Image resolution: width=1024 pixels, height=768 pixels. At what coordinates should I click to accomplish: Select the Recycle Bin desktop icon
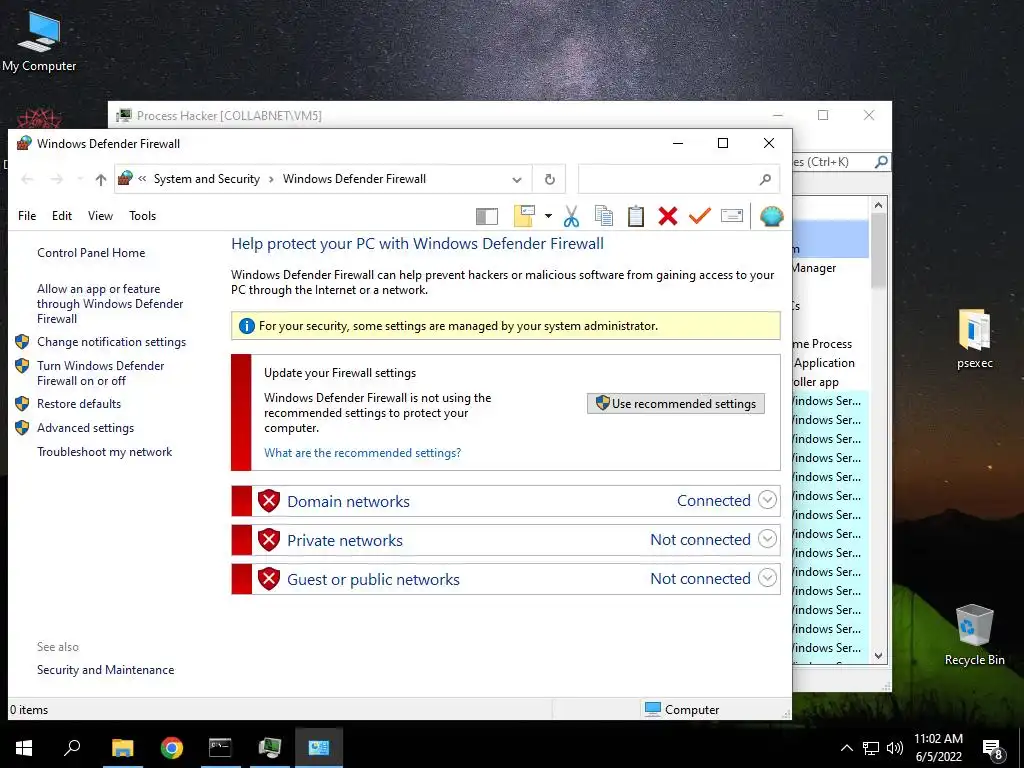974,635
